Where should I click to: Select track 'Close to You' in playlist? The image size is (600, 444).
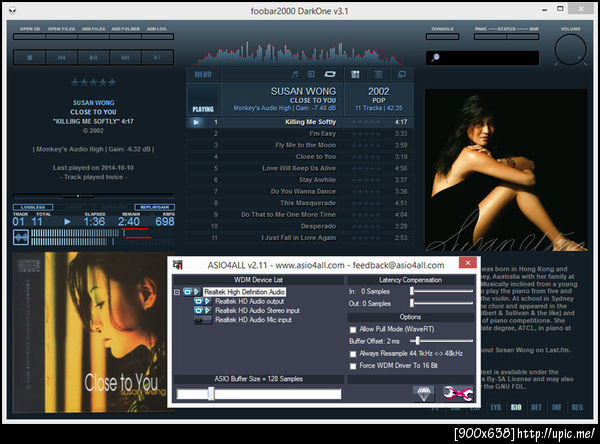[300, 157]
